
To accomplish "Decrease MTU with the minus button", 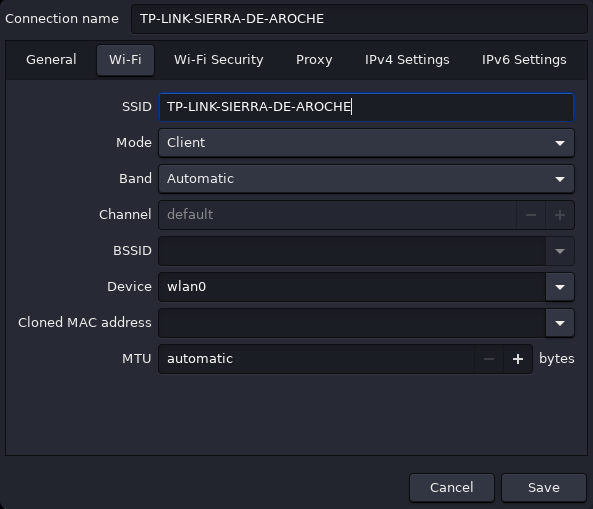I will [x=489, y=359].
